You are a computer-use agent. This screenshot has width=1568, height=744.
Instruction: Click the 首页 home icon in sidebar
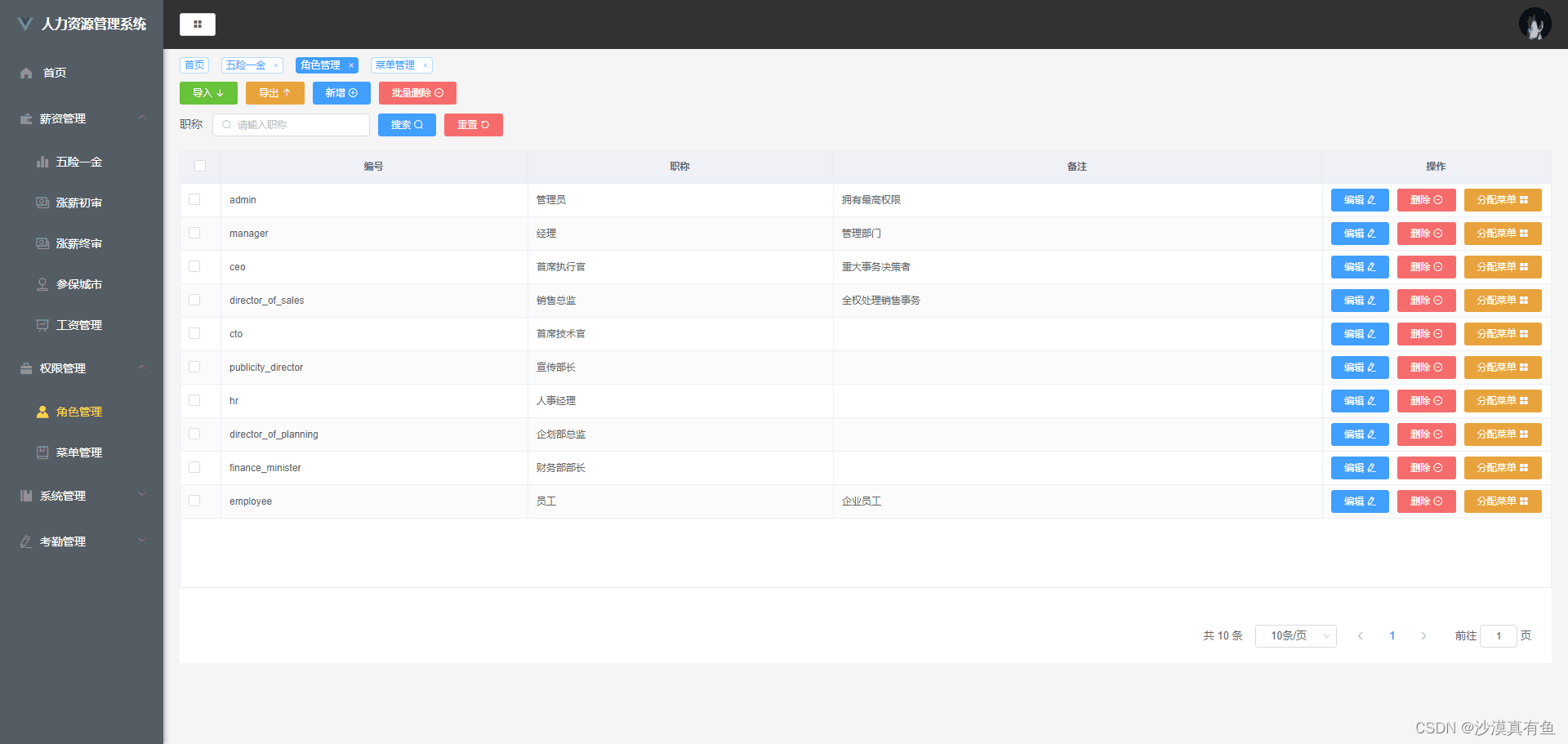pos(26,73)
